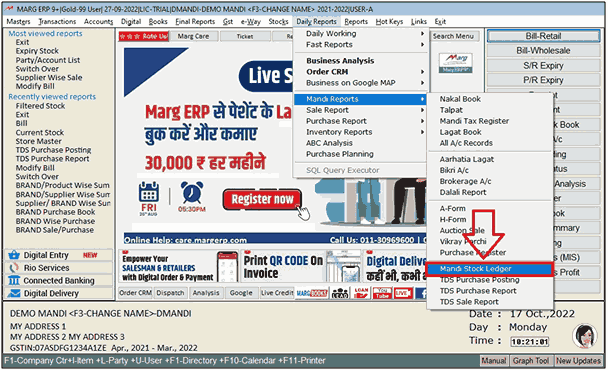This screenshot has height=370, width=608.
Task: Open the YouTube icon
Action: coord(382,293)
